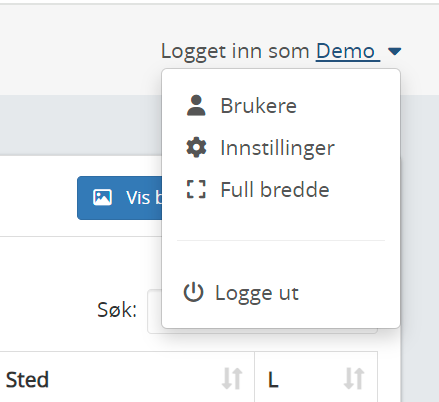Collapse the user dropdown via the caret arrow
This screenshot has height=402, width=439.
(395, 51)
